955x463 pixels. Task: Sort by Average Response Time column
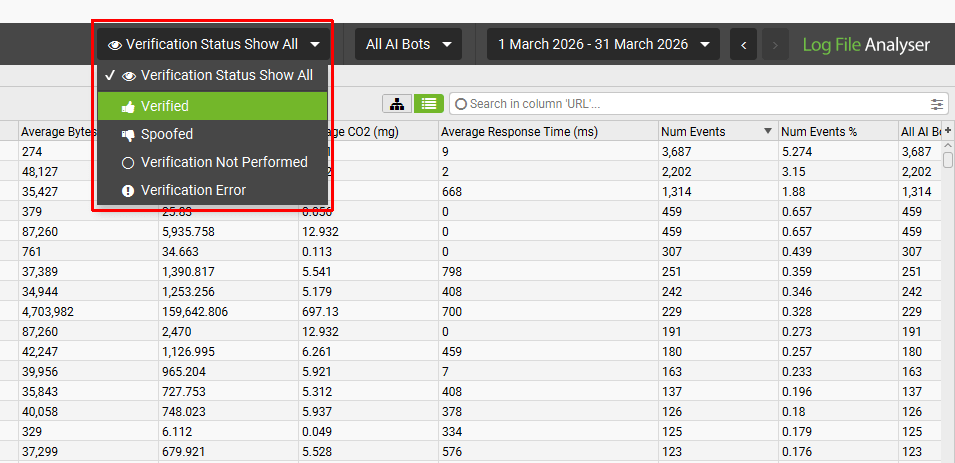point(519,131)
